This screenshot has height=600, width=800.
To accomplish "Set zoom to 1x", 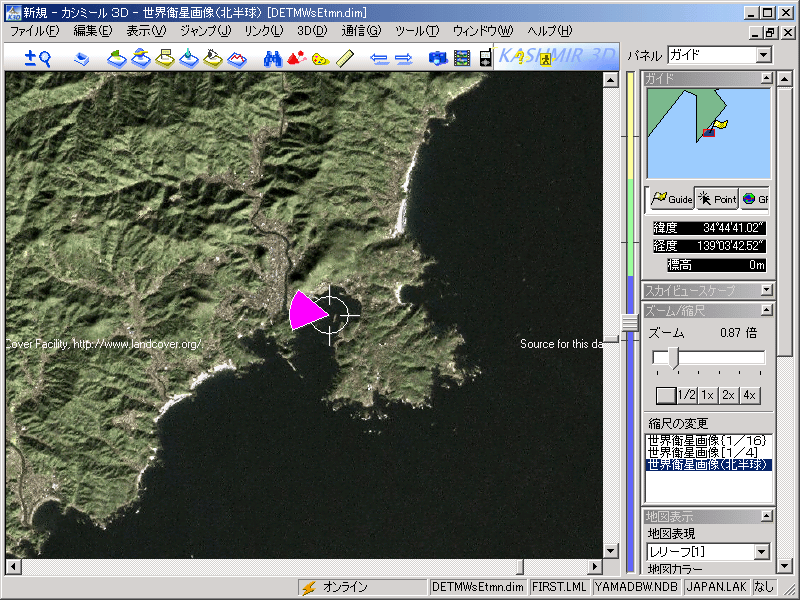I will (x=707, y=395).
